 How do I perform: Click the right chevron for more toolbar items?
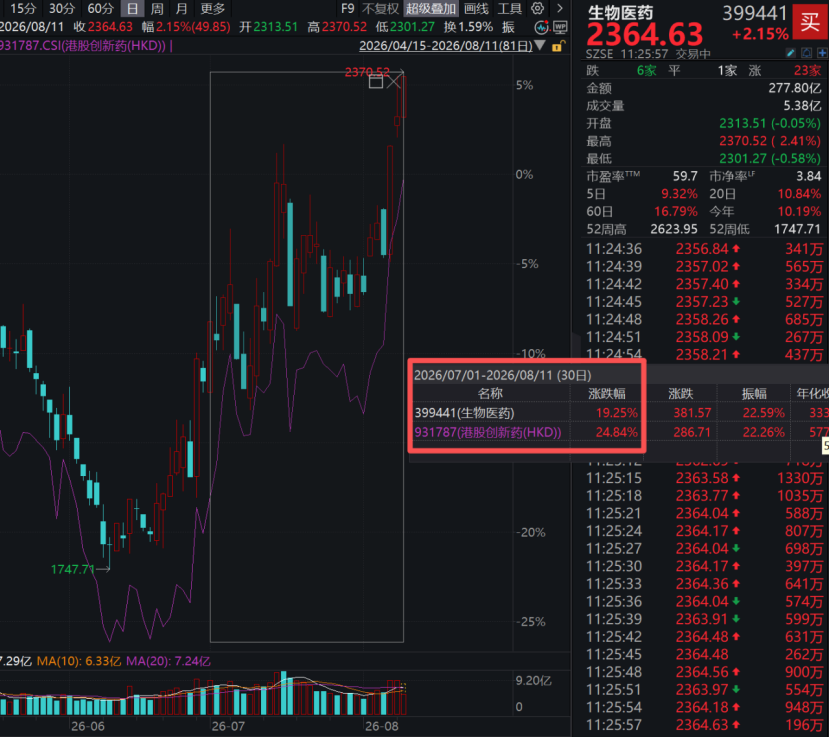(560, 8)
